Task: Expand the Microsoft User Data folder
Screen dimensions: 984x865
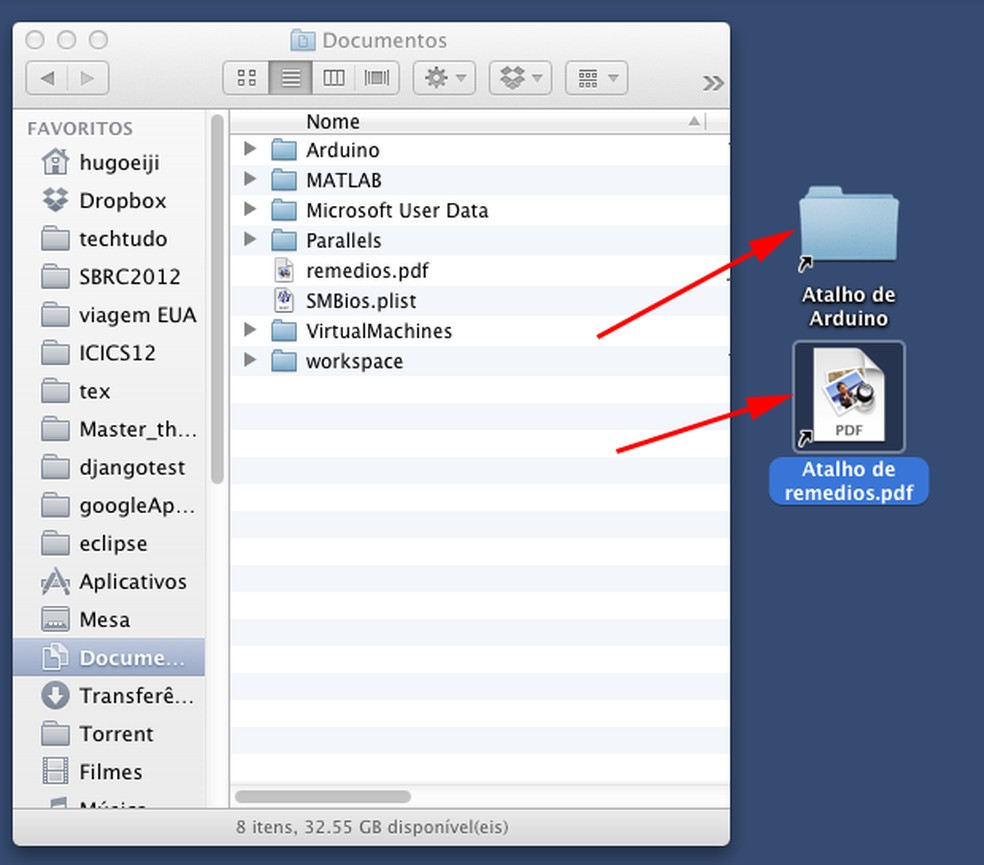Action: 250,209
